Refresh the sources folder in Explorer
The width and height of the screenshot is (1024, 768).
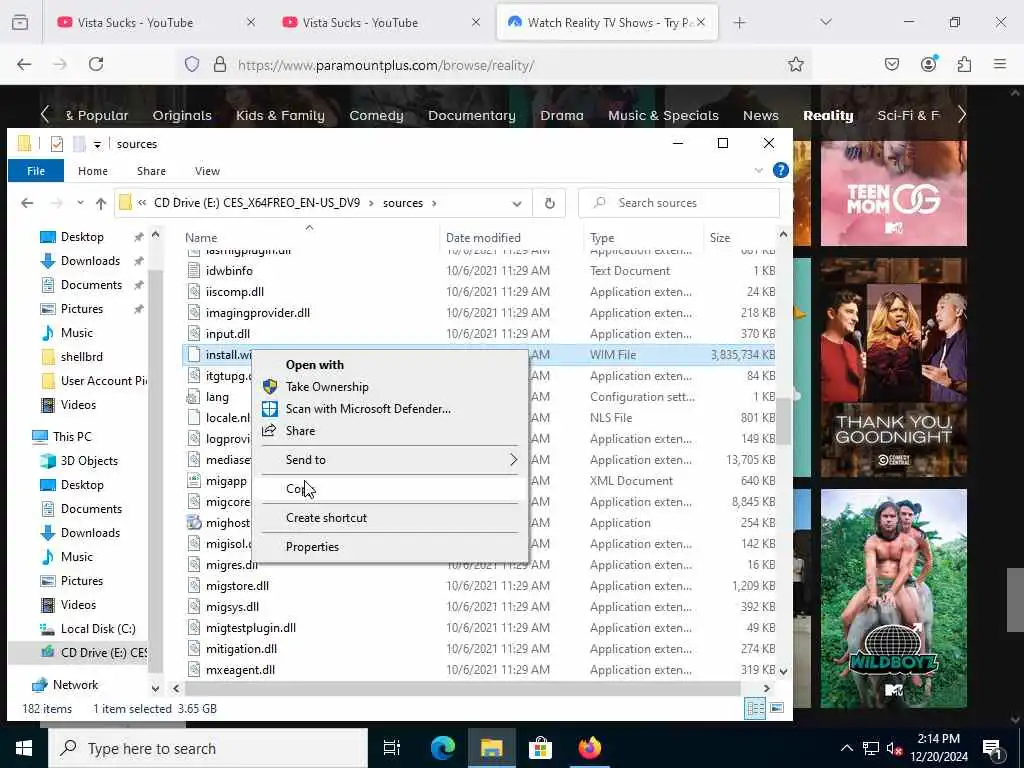[550, 203]
